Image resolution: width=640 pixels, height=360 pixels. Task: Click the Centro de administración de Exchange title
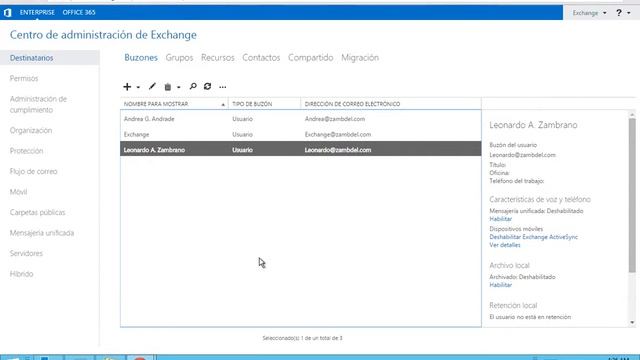click(103, 35)
